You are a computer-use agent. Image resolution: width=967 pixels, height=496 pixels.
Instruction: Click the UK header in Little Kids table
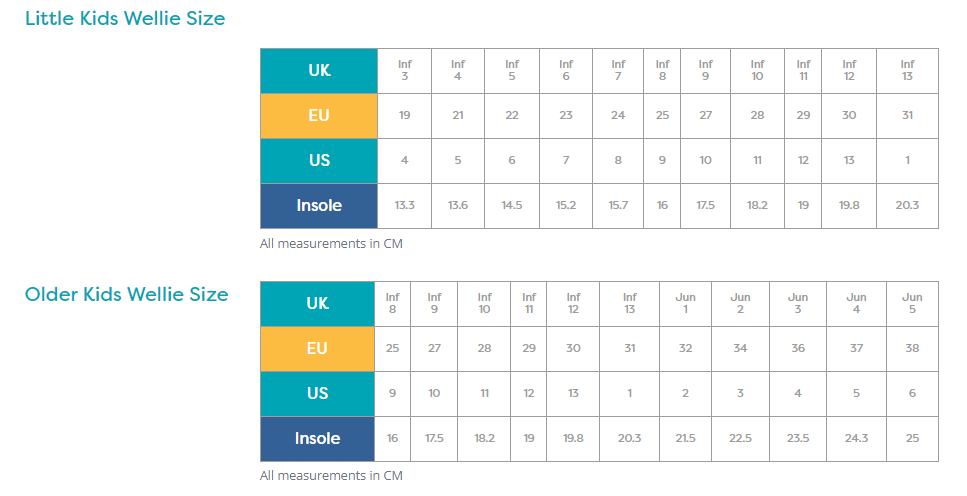pyautogui.click(x=319, y=70)
